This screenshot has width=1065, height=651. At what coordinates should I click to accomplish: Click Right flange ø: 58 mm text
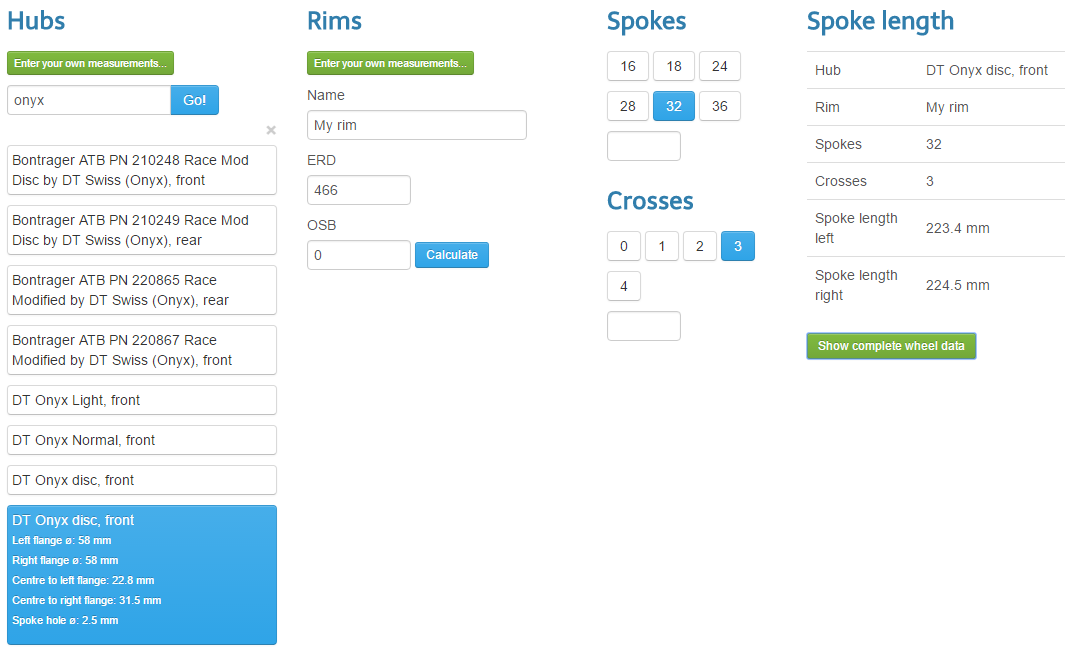coord(65,561)
